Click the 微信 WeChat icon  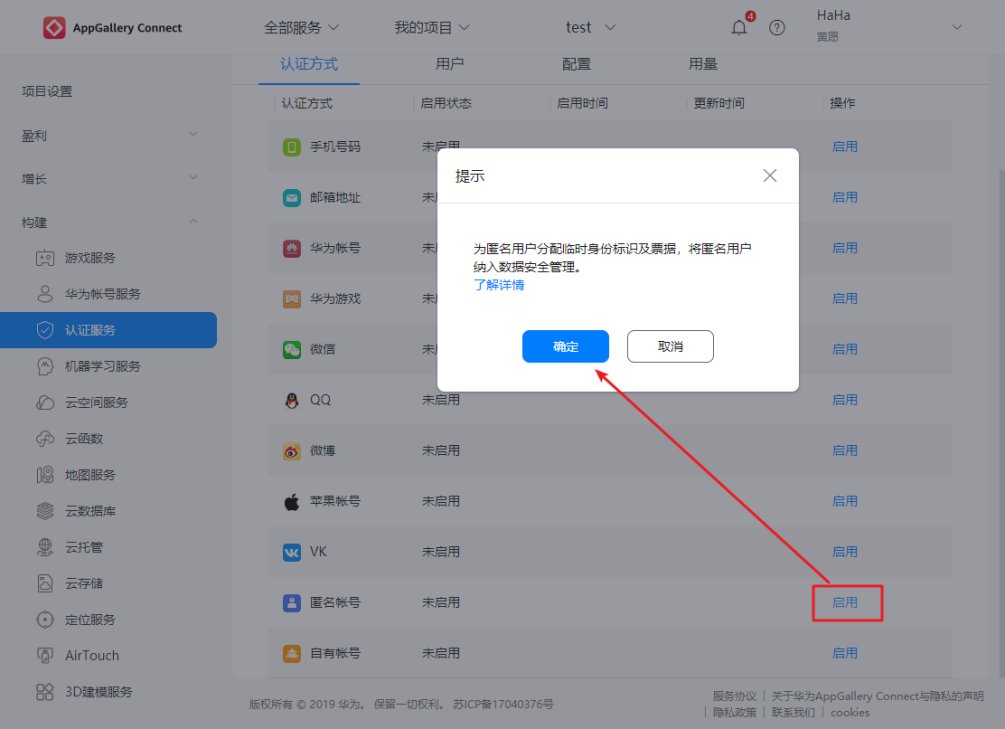[x=292, y=349]
